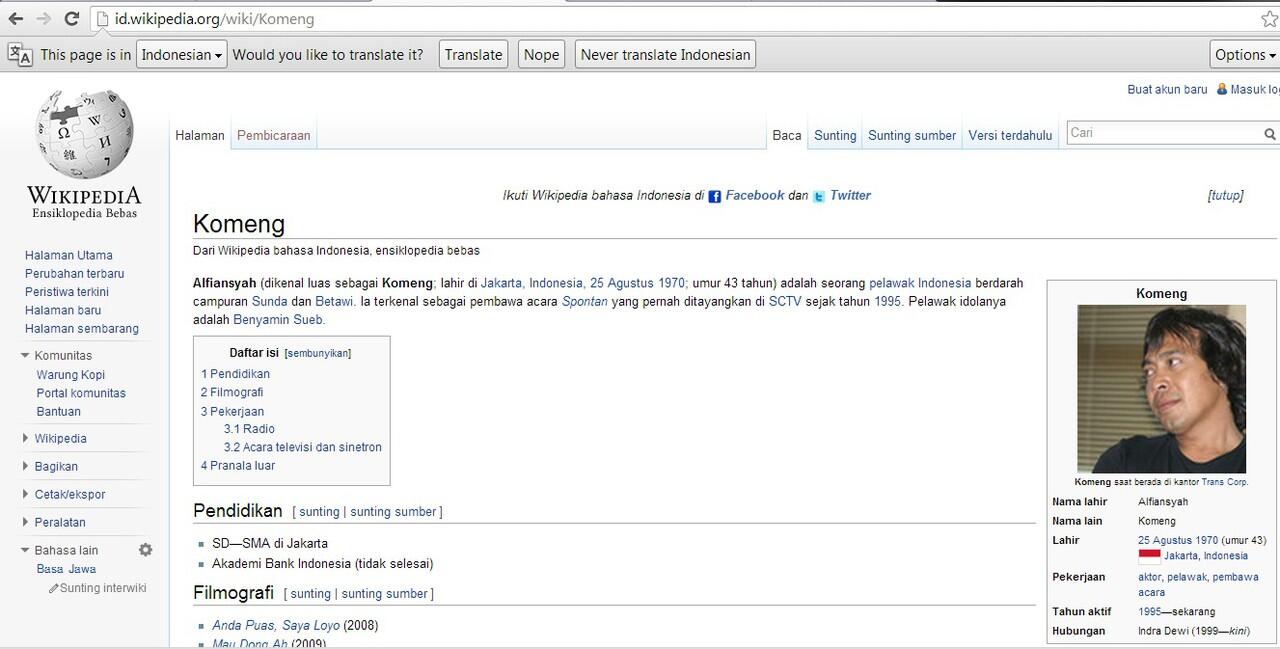Click the Facebook icon in banner
Screen dimensions: 1280x649
tap(715, 196)
